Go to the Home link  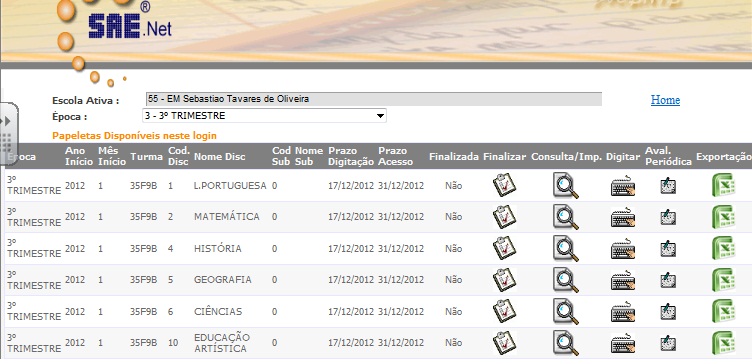click(665, 100)
